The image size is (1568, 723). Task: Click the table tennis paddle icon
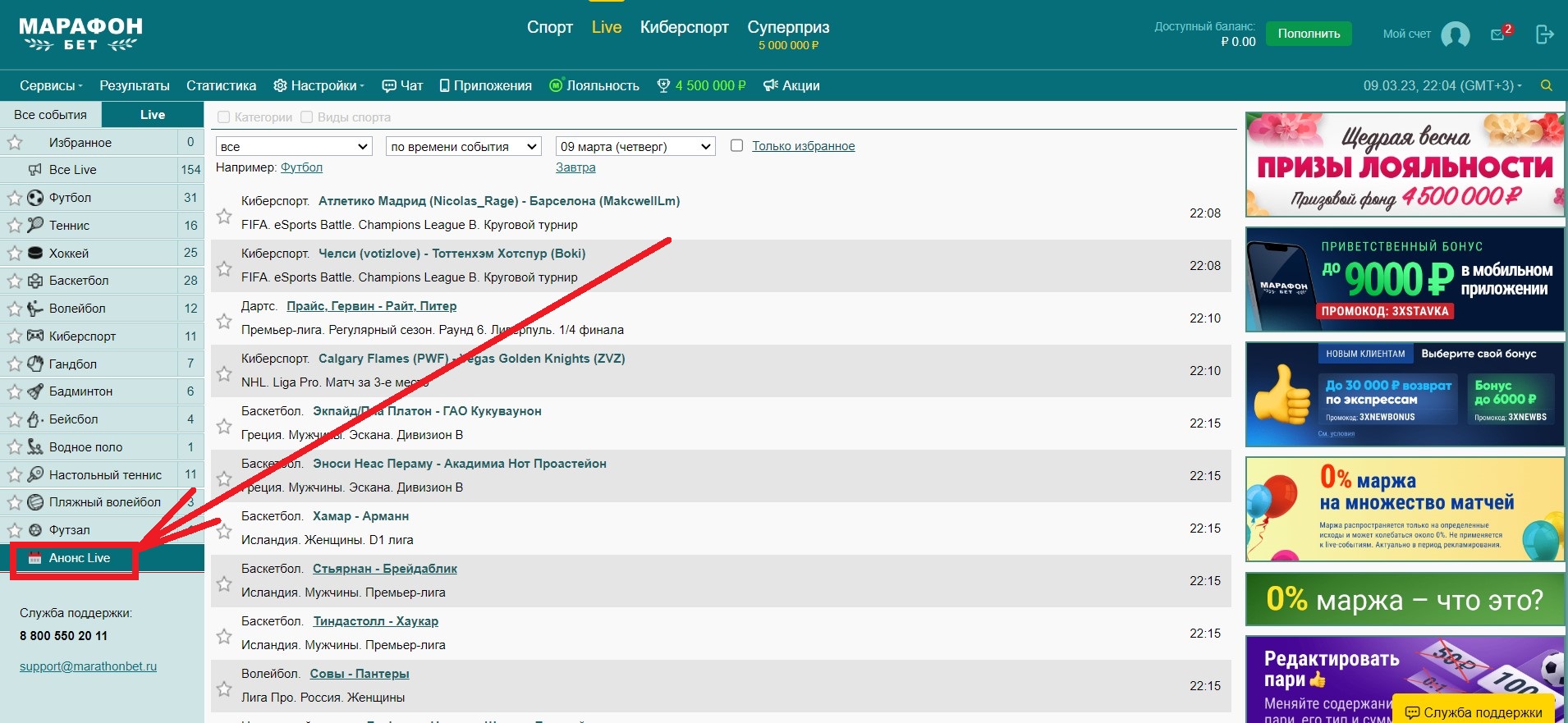[x=35, y=474]
